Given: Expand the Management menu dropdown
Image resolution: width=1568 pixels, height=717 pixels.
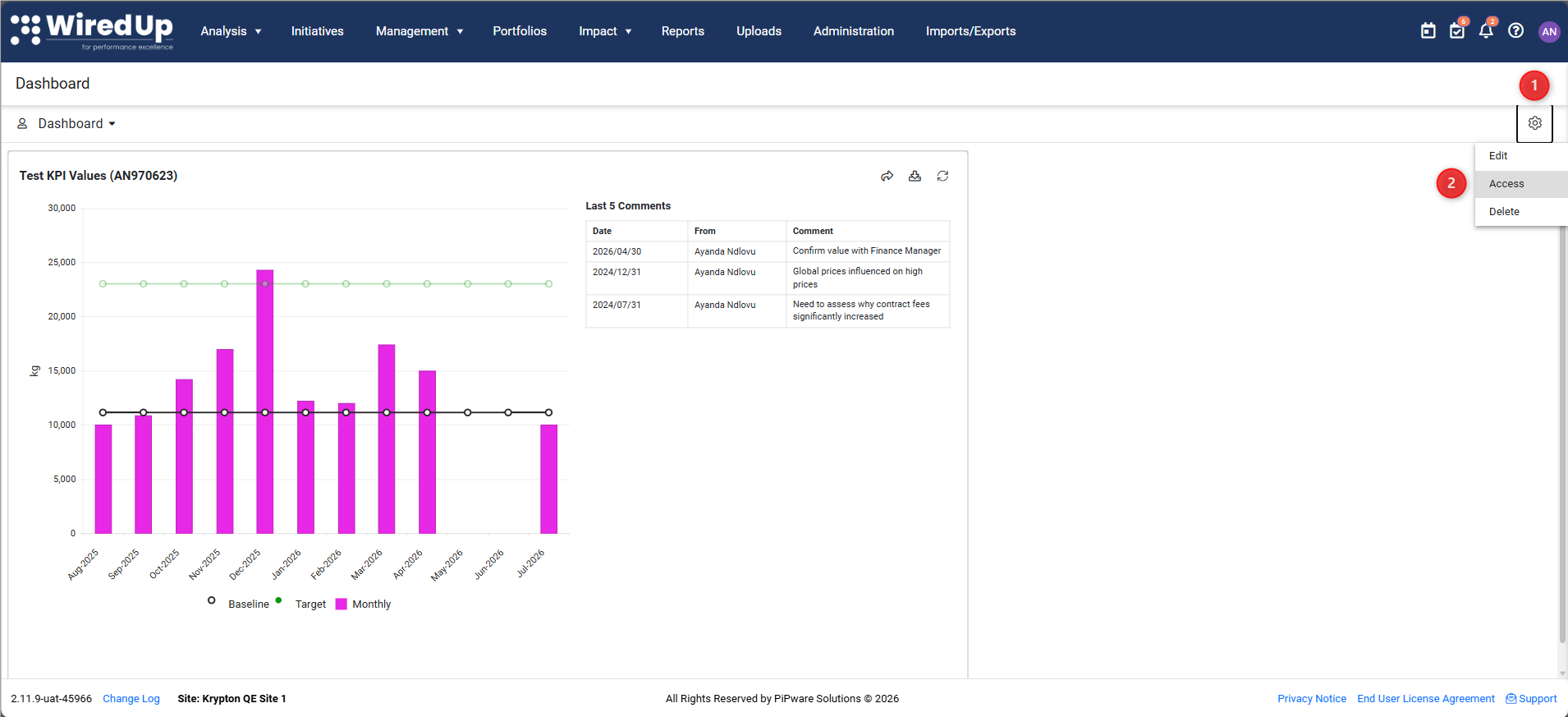Looking at the screenshot, I should point(420,31).
